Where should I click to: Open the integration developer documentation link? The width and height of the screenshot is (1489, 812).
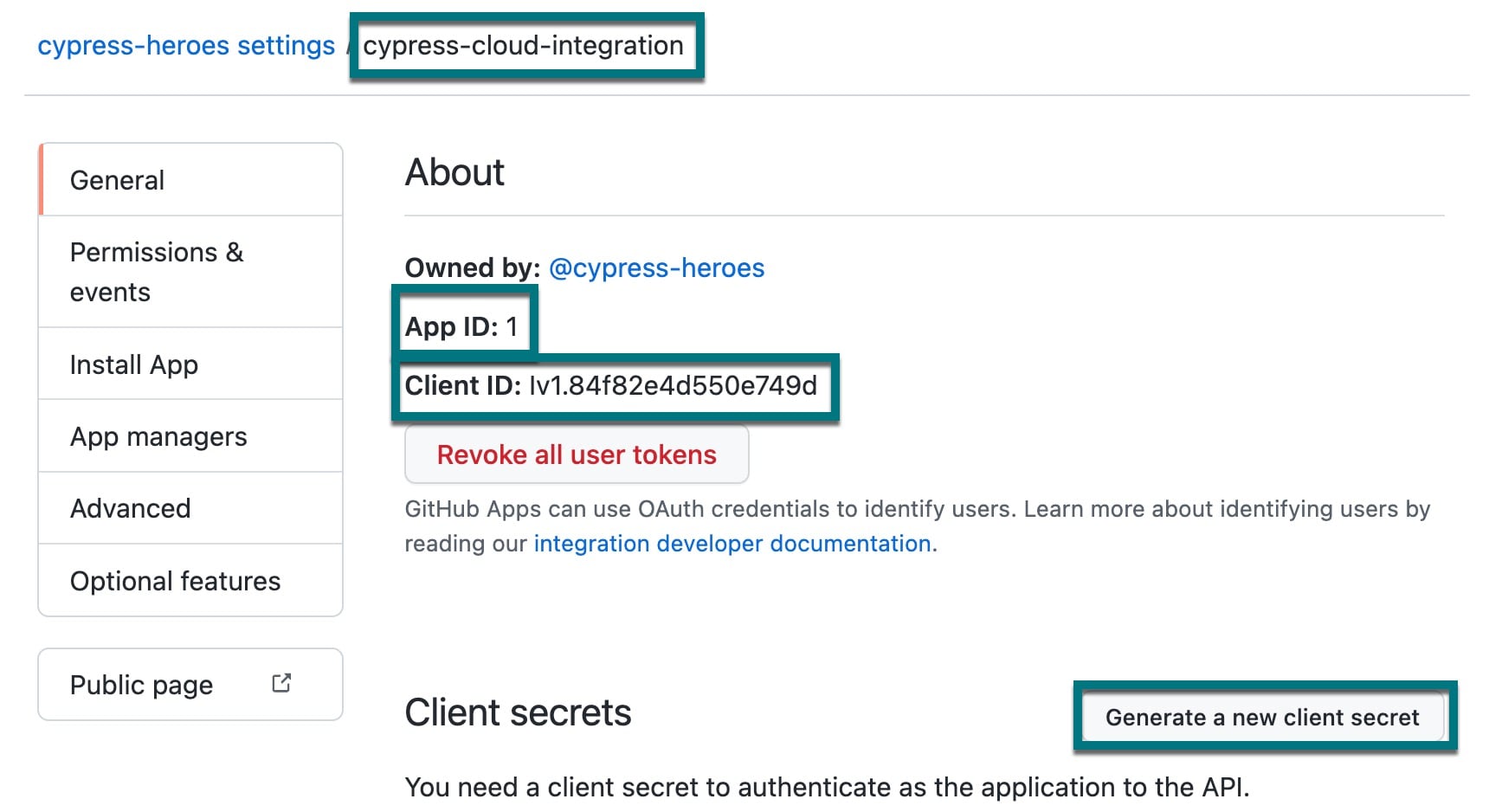733,544
